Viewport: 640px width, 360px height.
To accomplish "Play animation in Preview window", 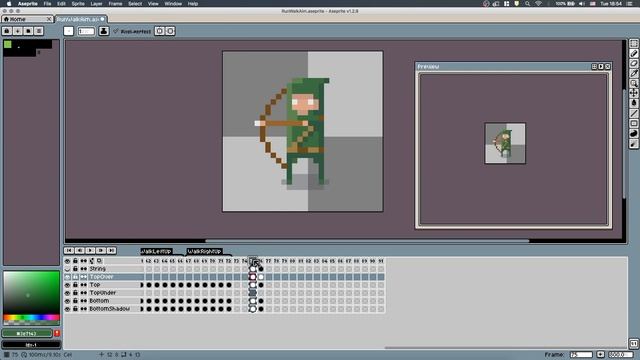I will pyautogui.click(x=601, y=67).
